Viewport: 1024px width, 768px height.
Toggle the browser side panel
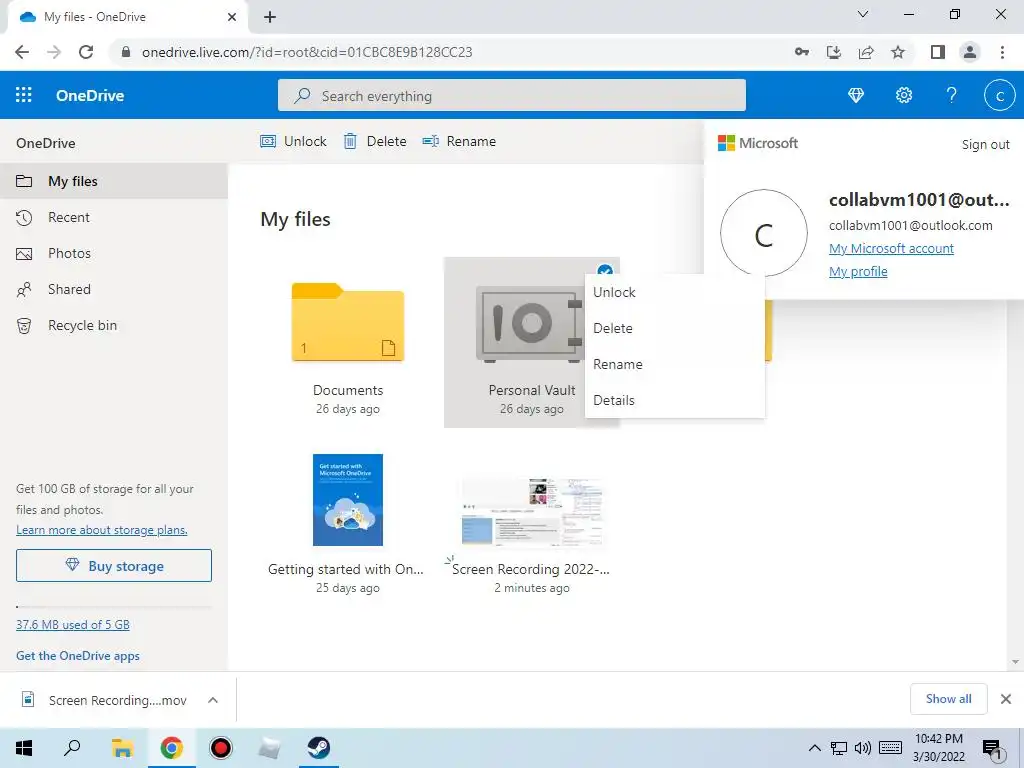pos(938,52)
